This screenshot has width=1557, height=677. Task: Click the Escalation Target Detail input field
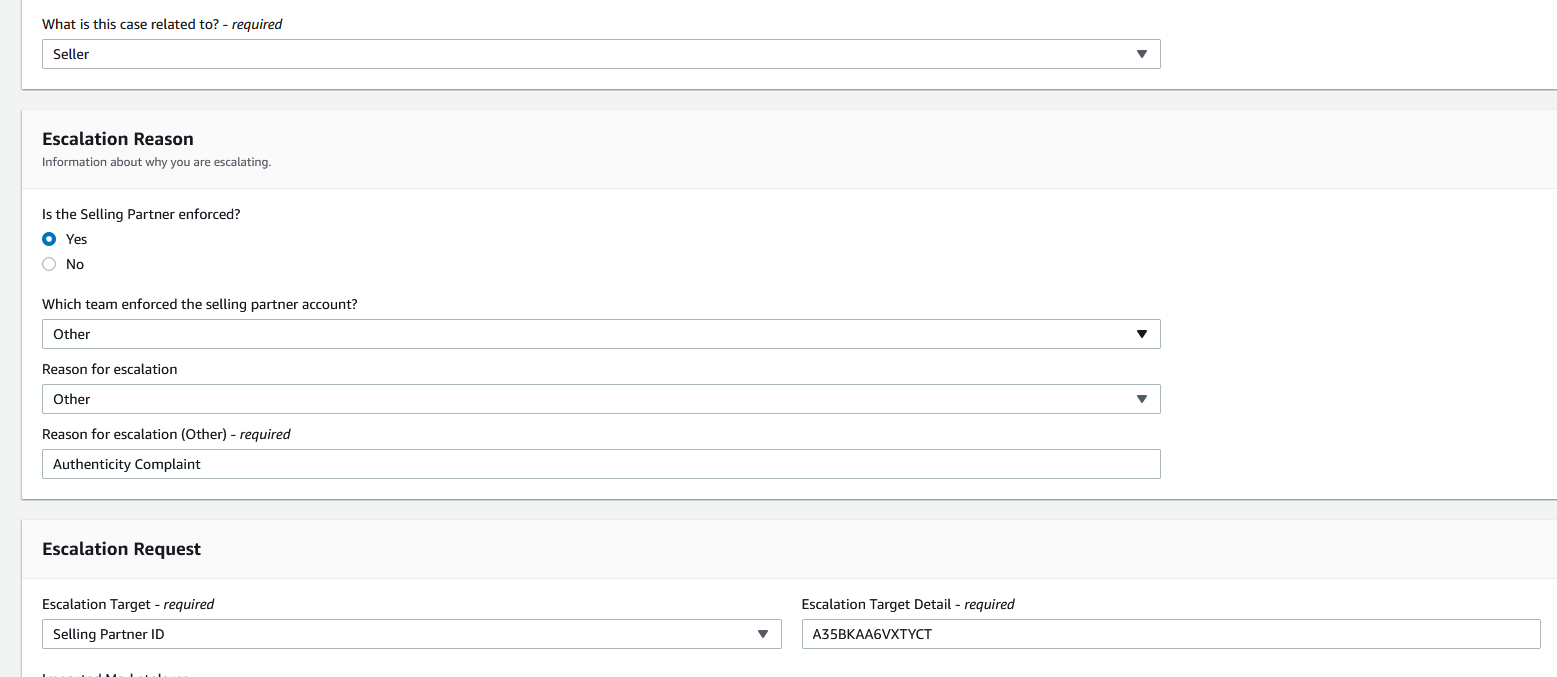click(x=1170, y=634)
